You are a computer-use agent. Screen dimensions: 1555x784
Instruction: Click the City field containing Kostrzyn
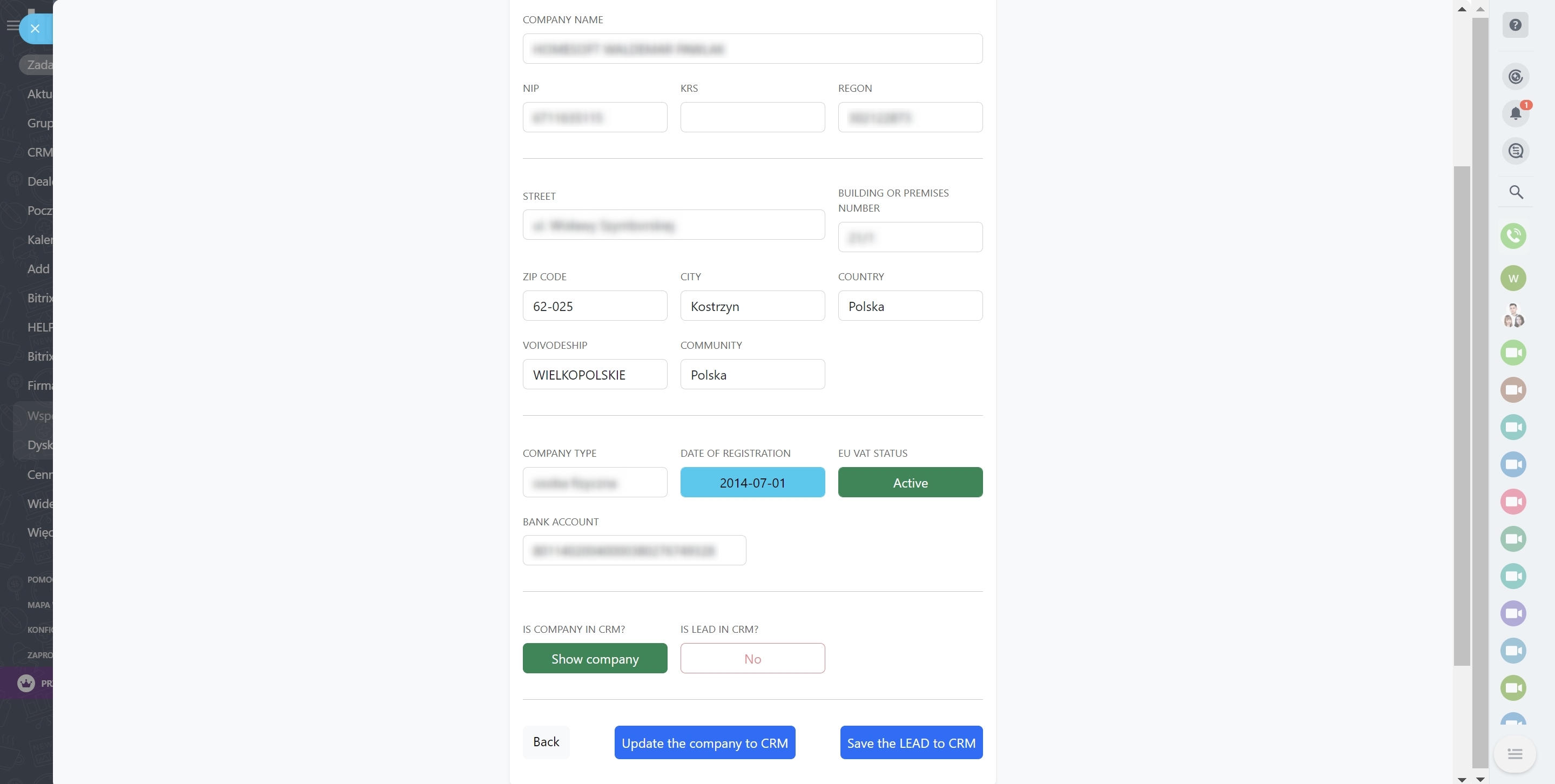pyautogui.click(x=752, y=306)
